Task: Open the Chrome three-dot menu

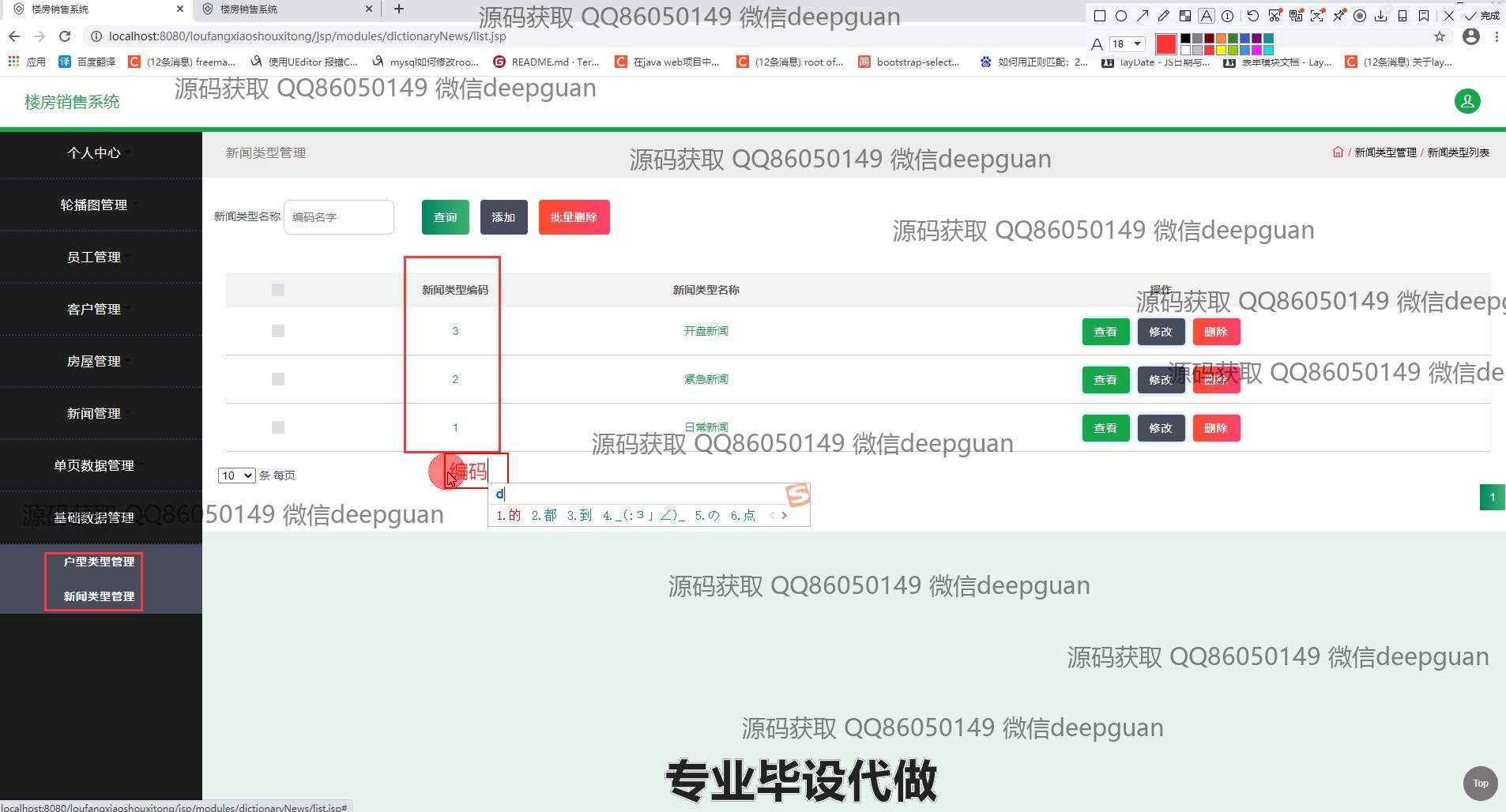Action: click(x=1497, y=36)
